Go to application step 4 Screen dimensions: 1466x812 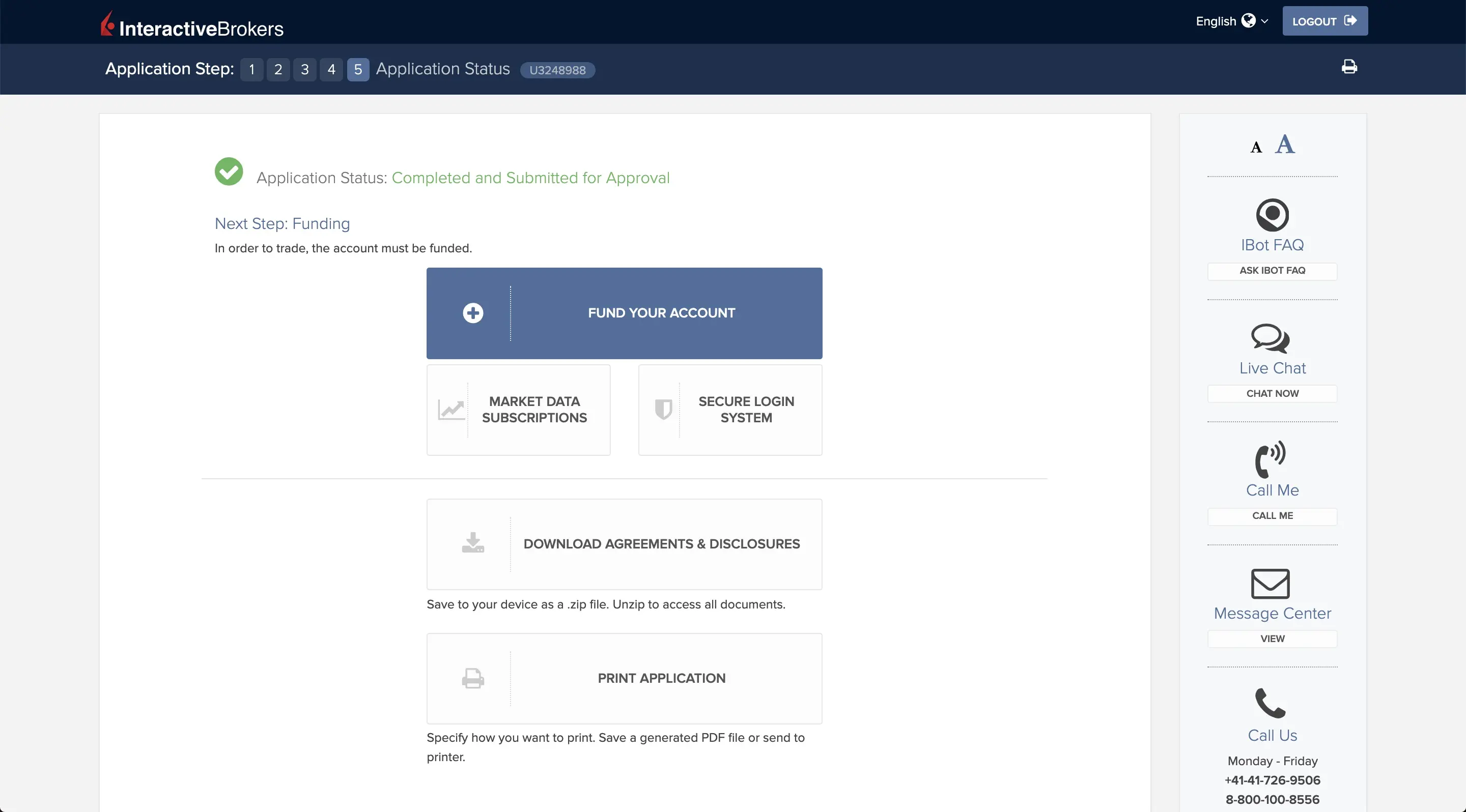331,69
